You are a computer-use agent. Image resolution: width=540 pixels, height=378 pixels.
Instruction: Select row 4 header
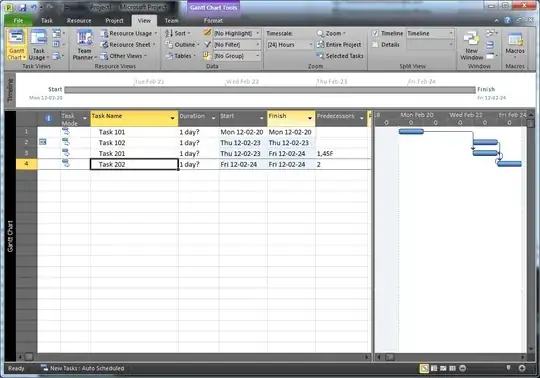(27, 164)
